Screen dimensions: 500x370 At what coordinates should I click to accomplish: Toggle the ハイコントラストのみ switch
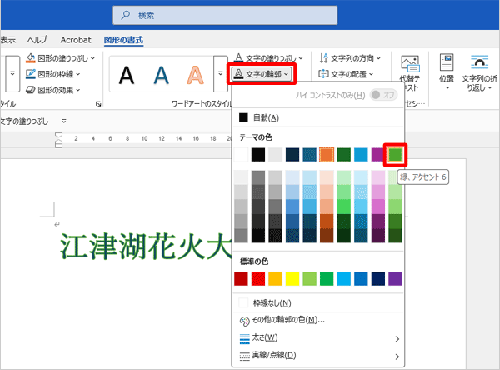[383, 95]
